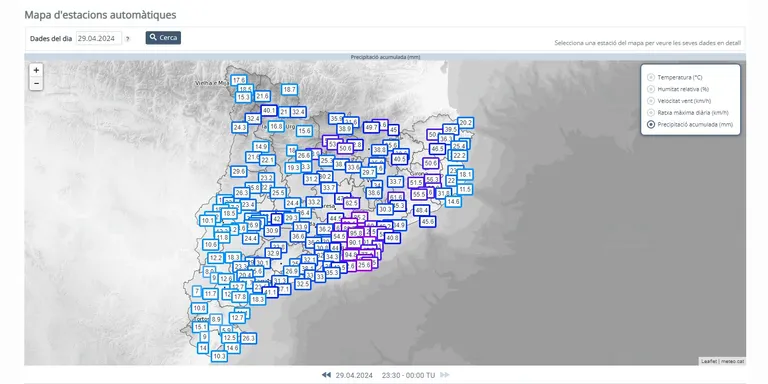The height and width of the screenshot is (384, 768).
Task: Zoom out on the map
Action: 36,84
